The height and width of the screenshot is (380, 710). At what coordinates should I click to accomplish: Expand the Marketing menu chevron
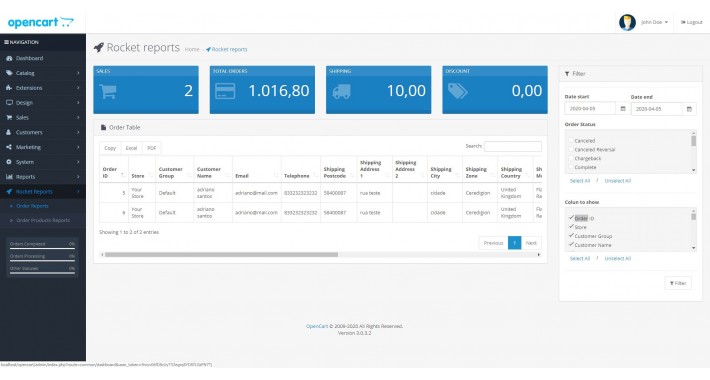(x=78, y=147)
